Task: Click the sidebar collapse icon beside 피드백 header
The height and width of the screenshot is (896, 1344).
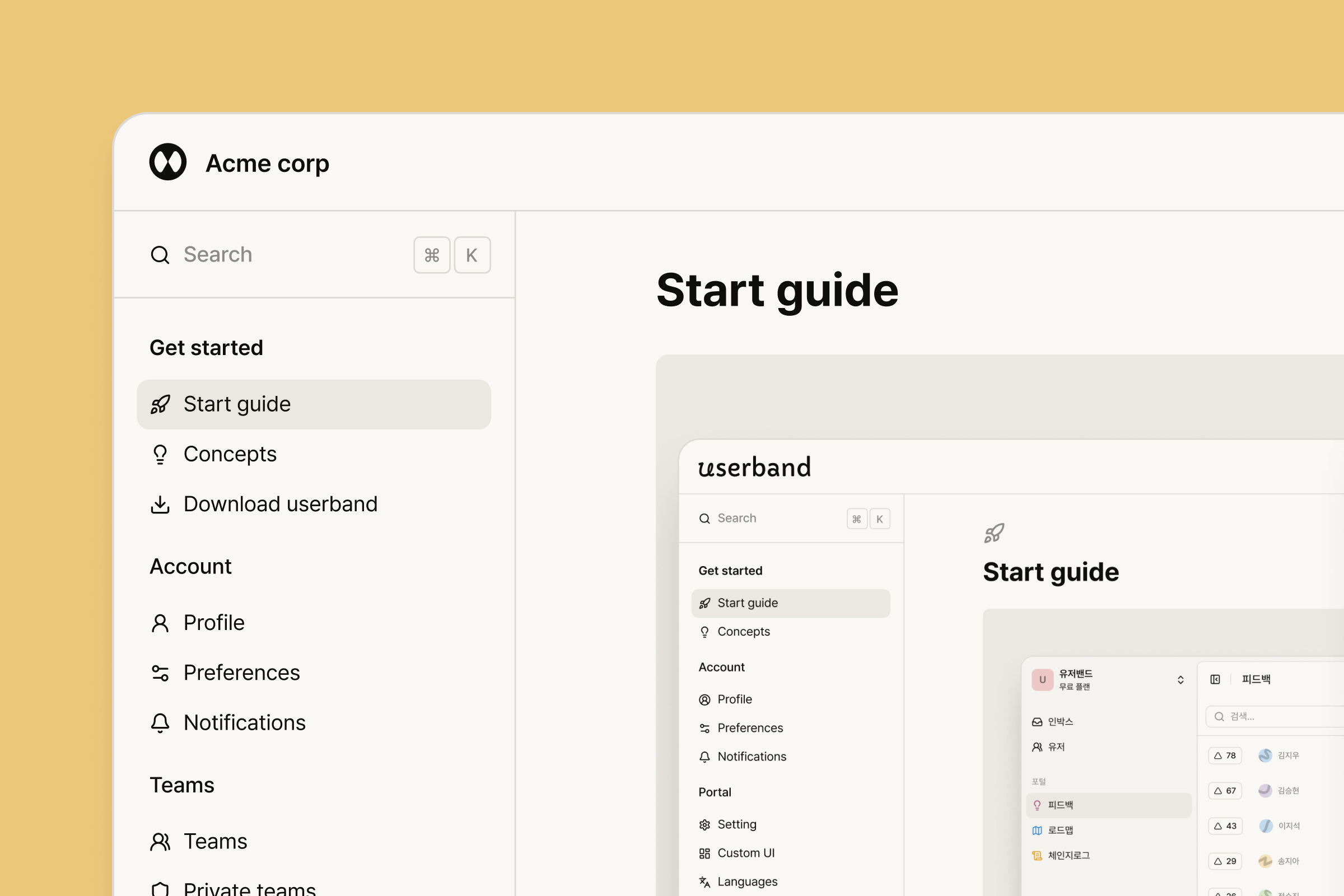Action: point(1215,679)
